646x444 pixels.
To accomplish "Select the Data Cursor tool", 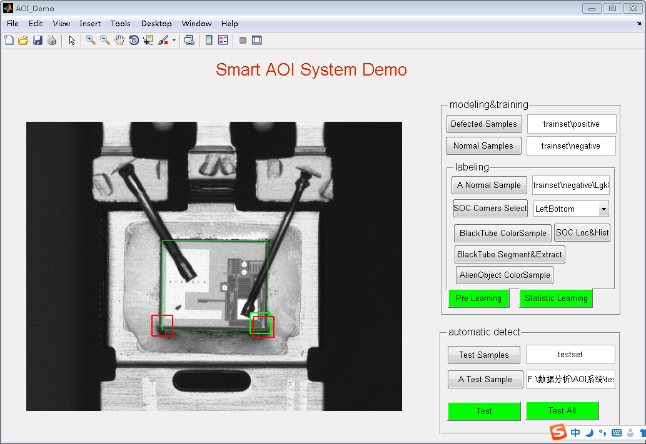I will pos(148,40).
